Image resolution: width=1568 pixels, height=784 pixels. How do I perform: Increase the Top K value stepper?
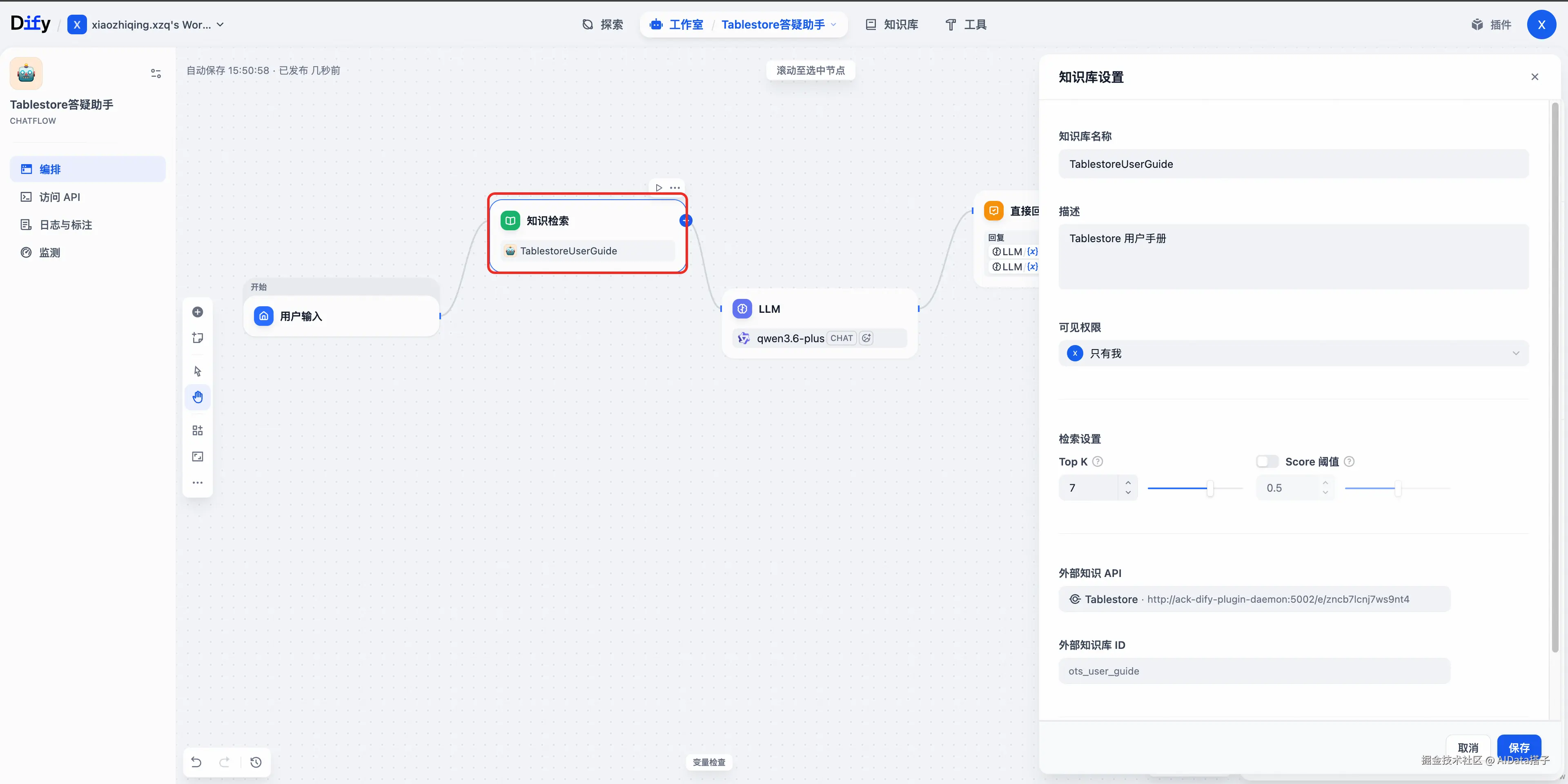click(1128, 482)
